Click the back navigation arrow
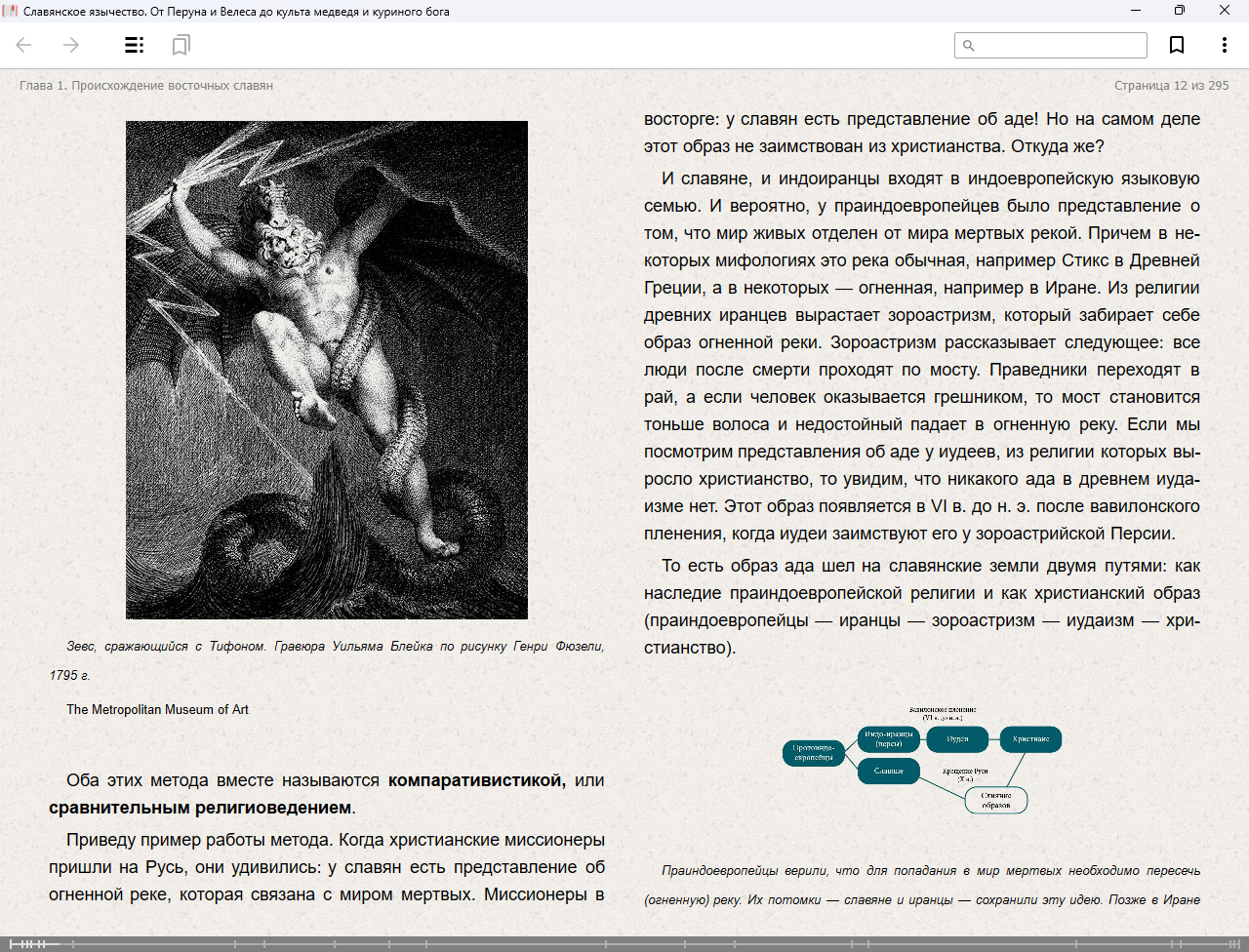Viewport: 1249px width, 952px height. pyautogui.click(x=24, y=45)
